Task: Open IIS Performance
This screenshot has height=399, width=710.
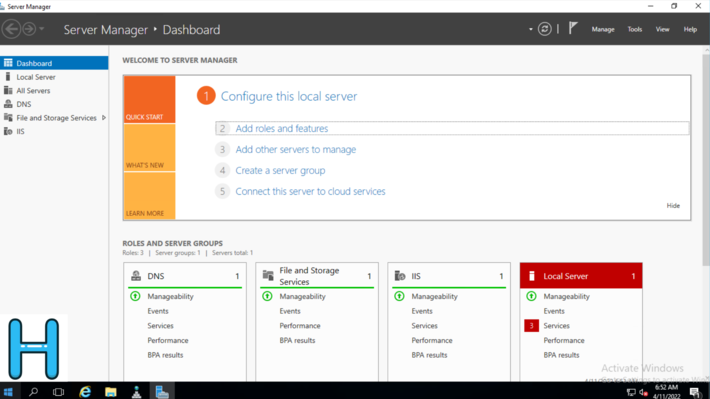Action: (x=432, y=341)
